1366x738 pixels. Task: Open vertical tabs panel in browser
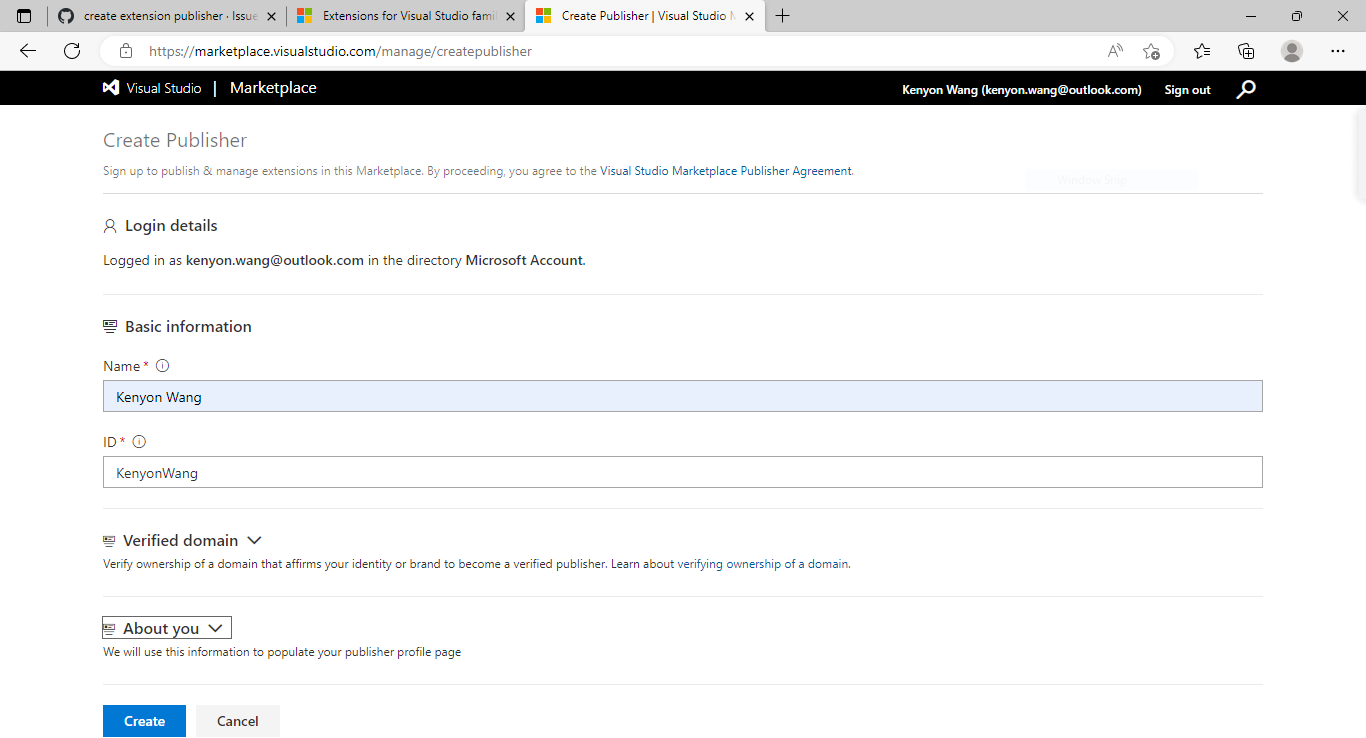click(24, 15)
